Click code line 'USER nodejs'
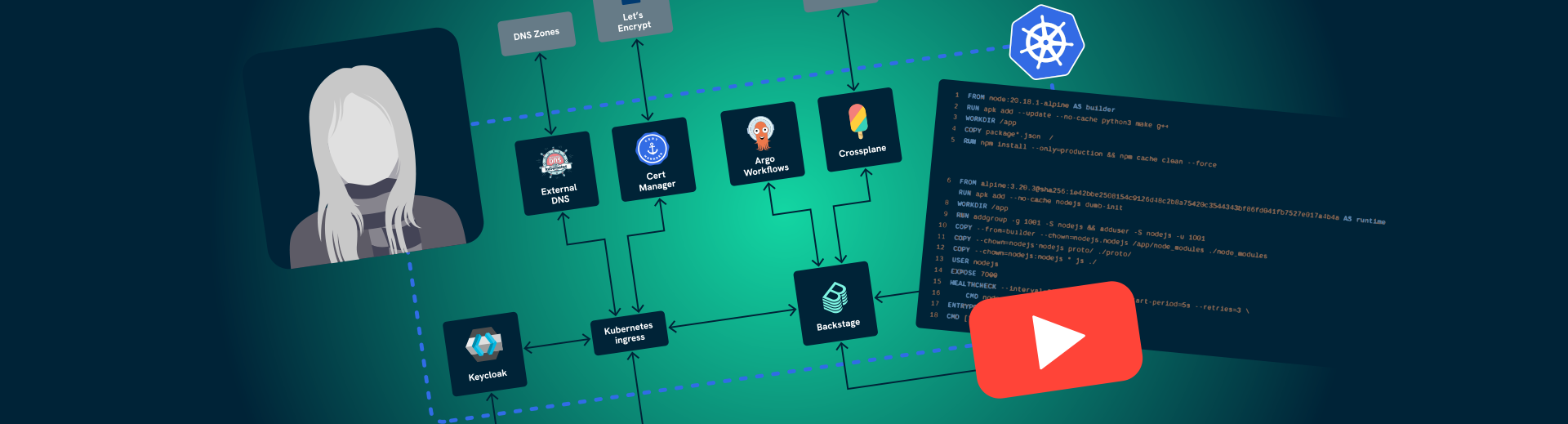 (975, 261)
